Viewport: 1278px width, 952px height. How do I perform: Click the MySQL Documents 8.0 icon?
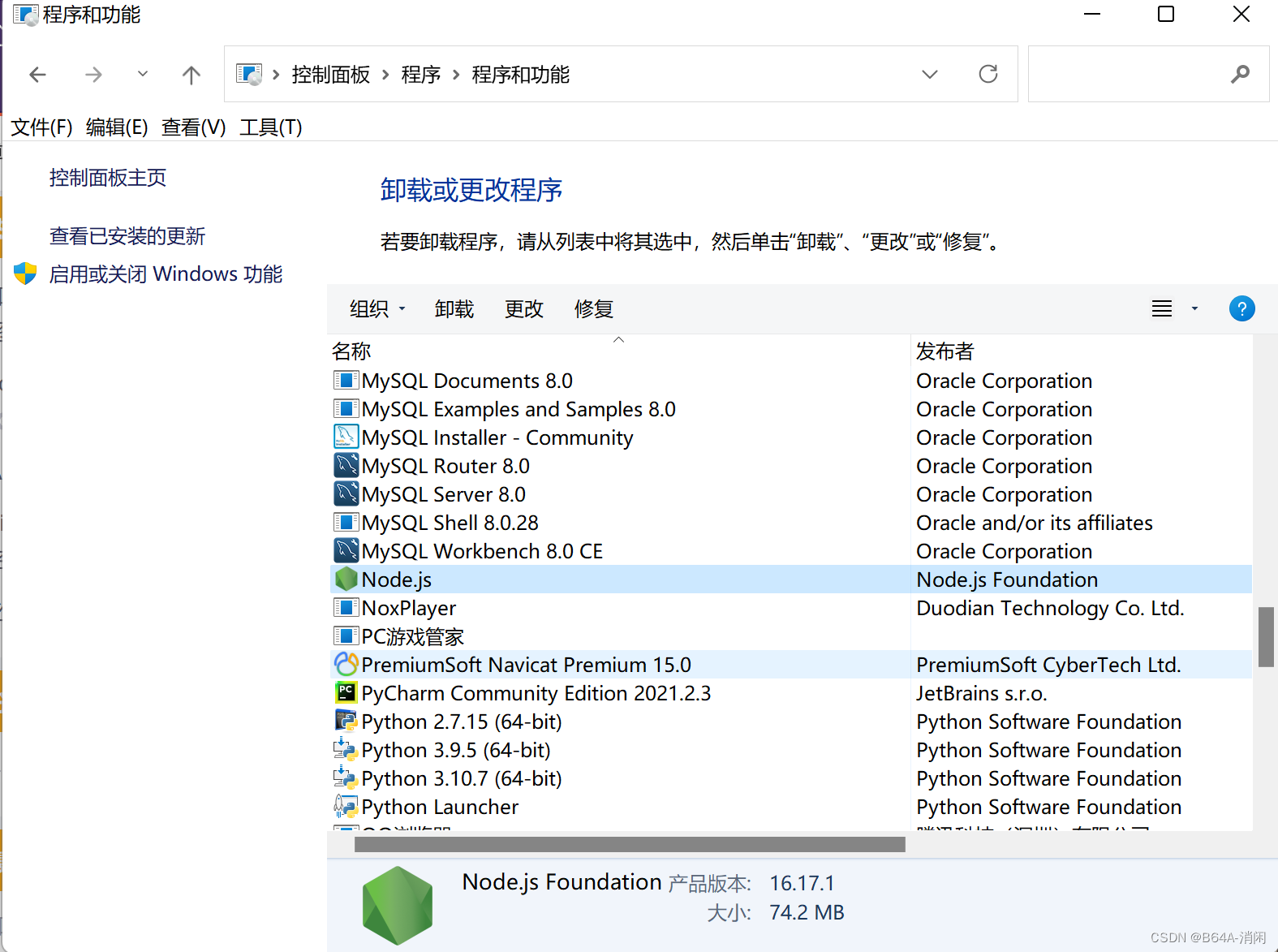pyautogui.click(x=346, y=381)
